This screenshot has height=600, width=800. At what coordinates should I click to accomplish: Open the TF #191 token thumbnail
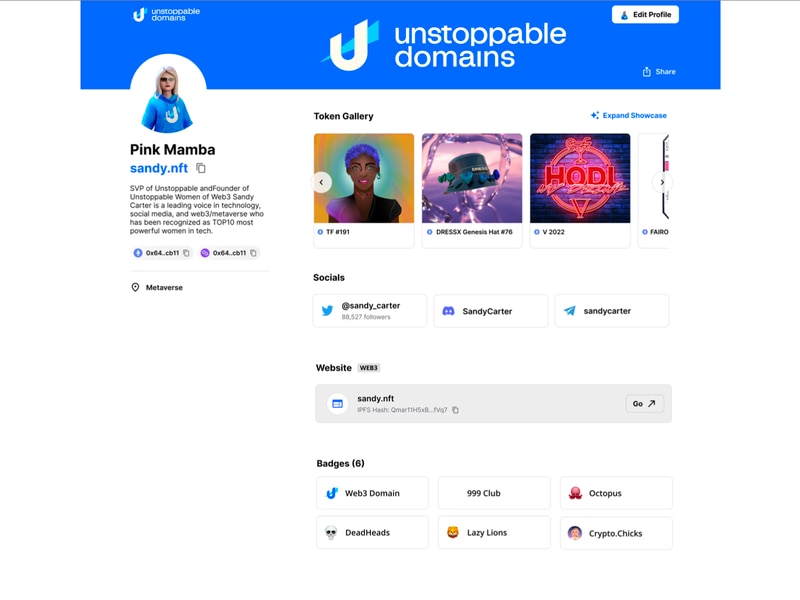click(x=364, y=178)
